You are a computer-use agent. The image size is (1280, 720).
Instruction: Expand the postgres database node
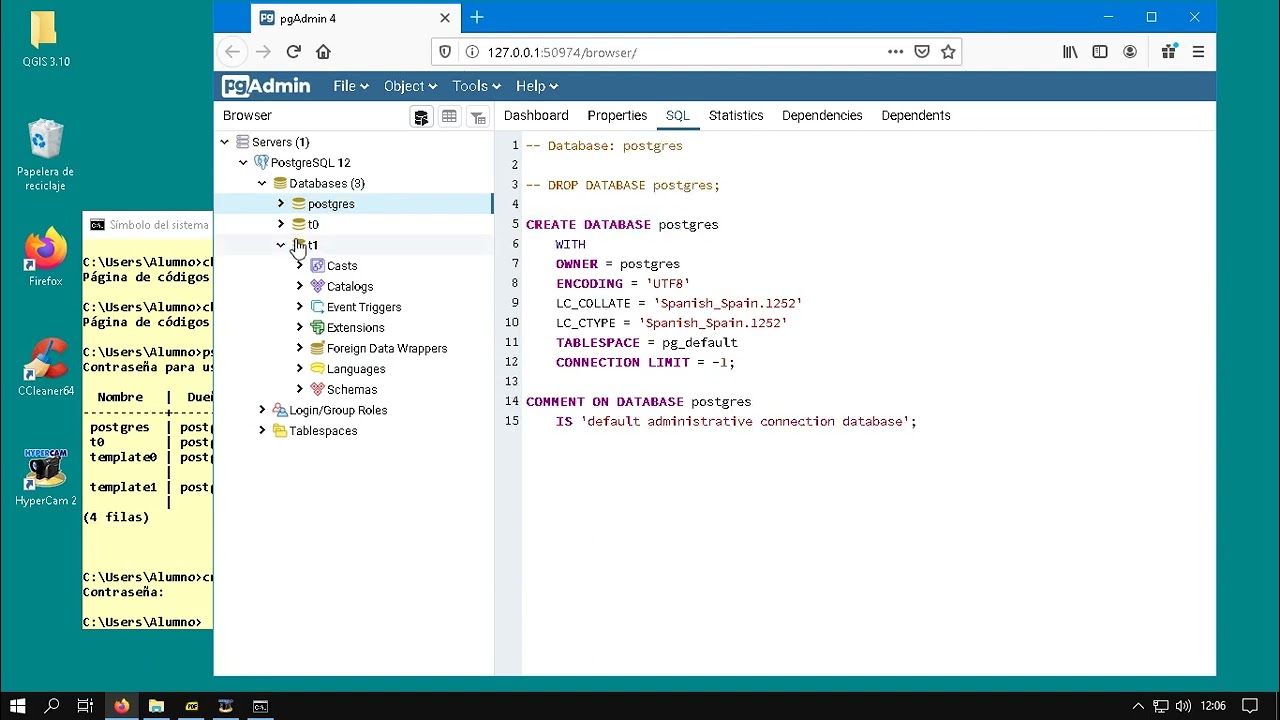(x=281, y=204)
